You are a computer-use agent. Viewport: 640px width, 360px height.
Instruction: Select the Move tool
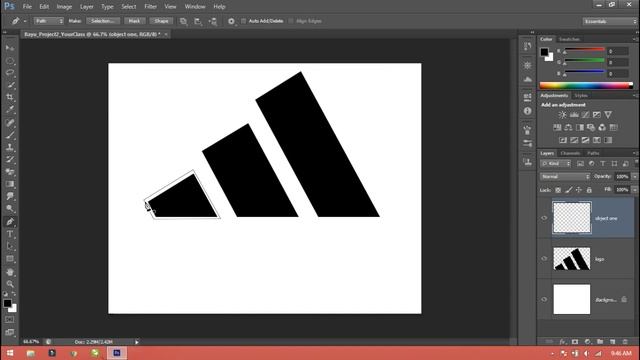click(x=10, y=48)
